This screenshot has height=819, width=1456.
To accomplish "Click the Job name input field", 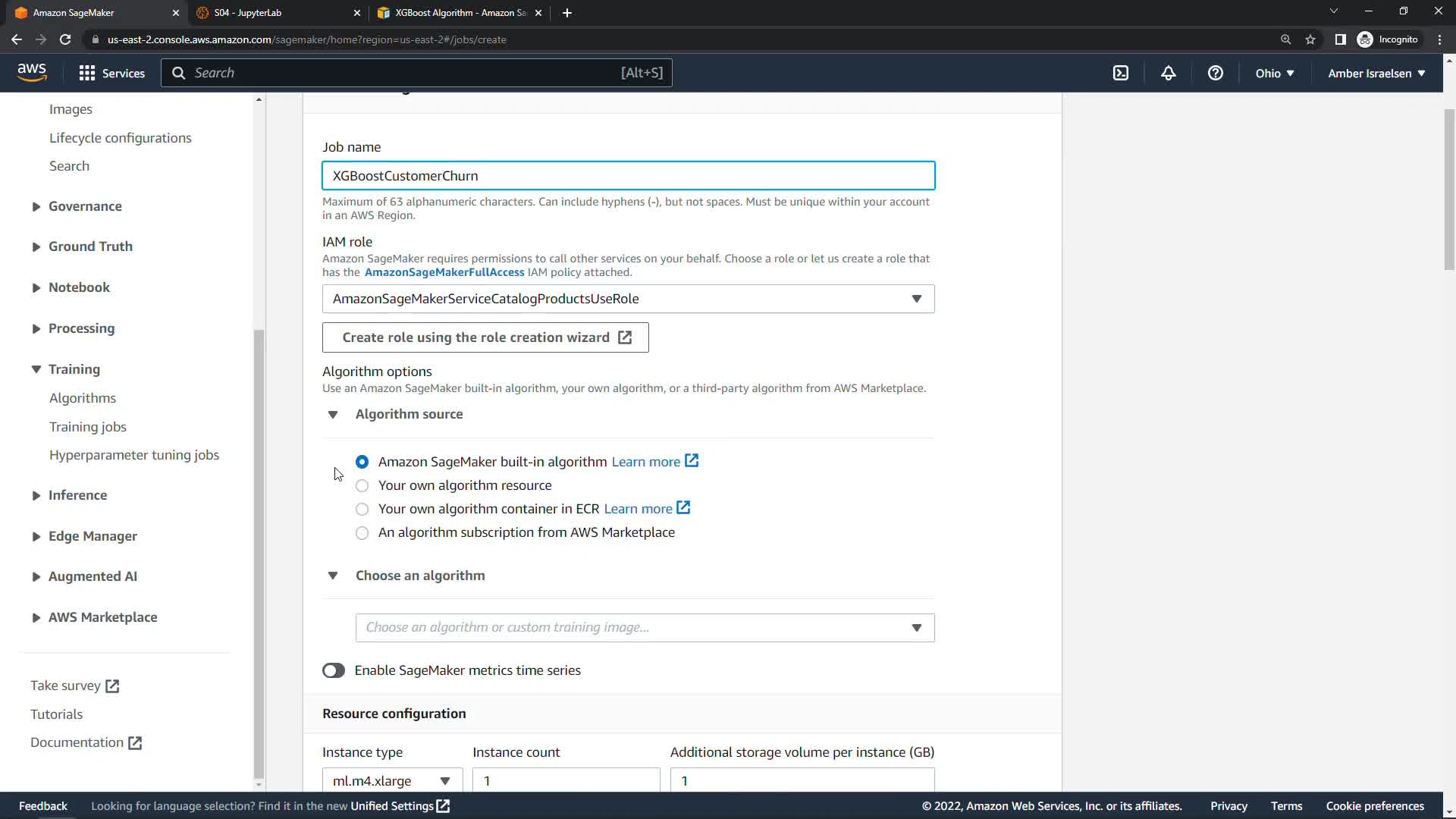I will pos(628,176).
